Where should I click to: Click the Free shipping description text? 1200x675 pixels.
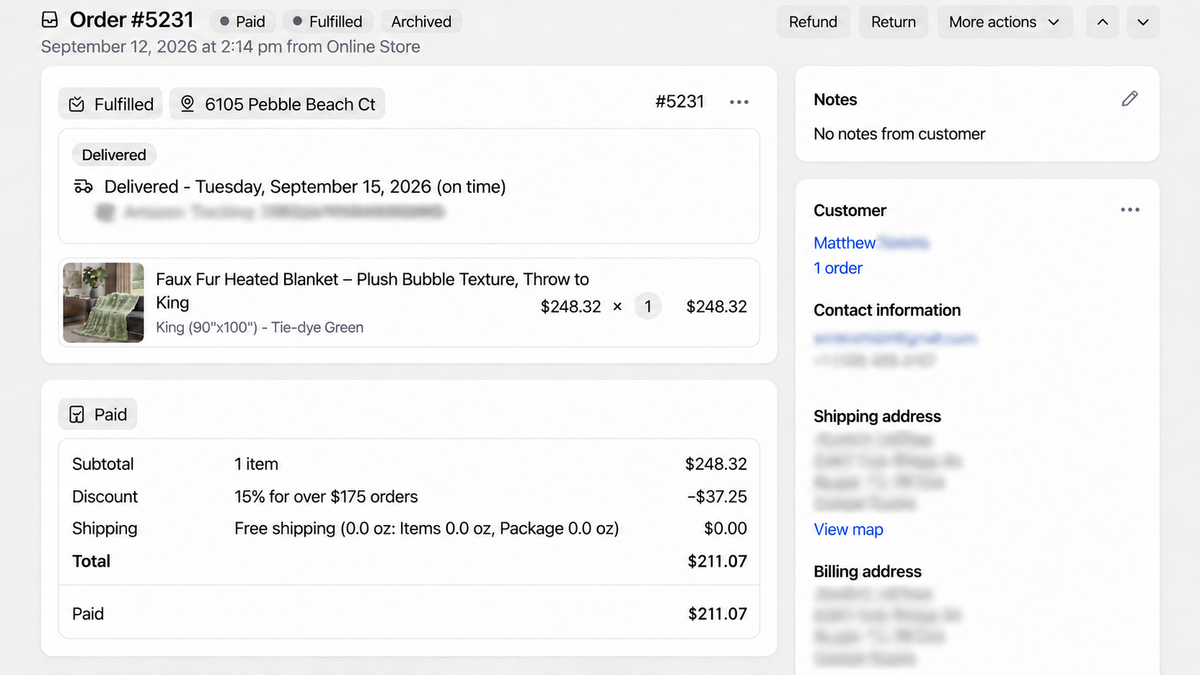coord(427,529)
